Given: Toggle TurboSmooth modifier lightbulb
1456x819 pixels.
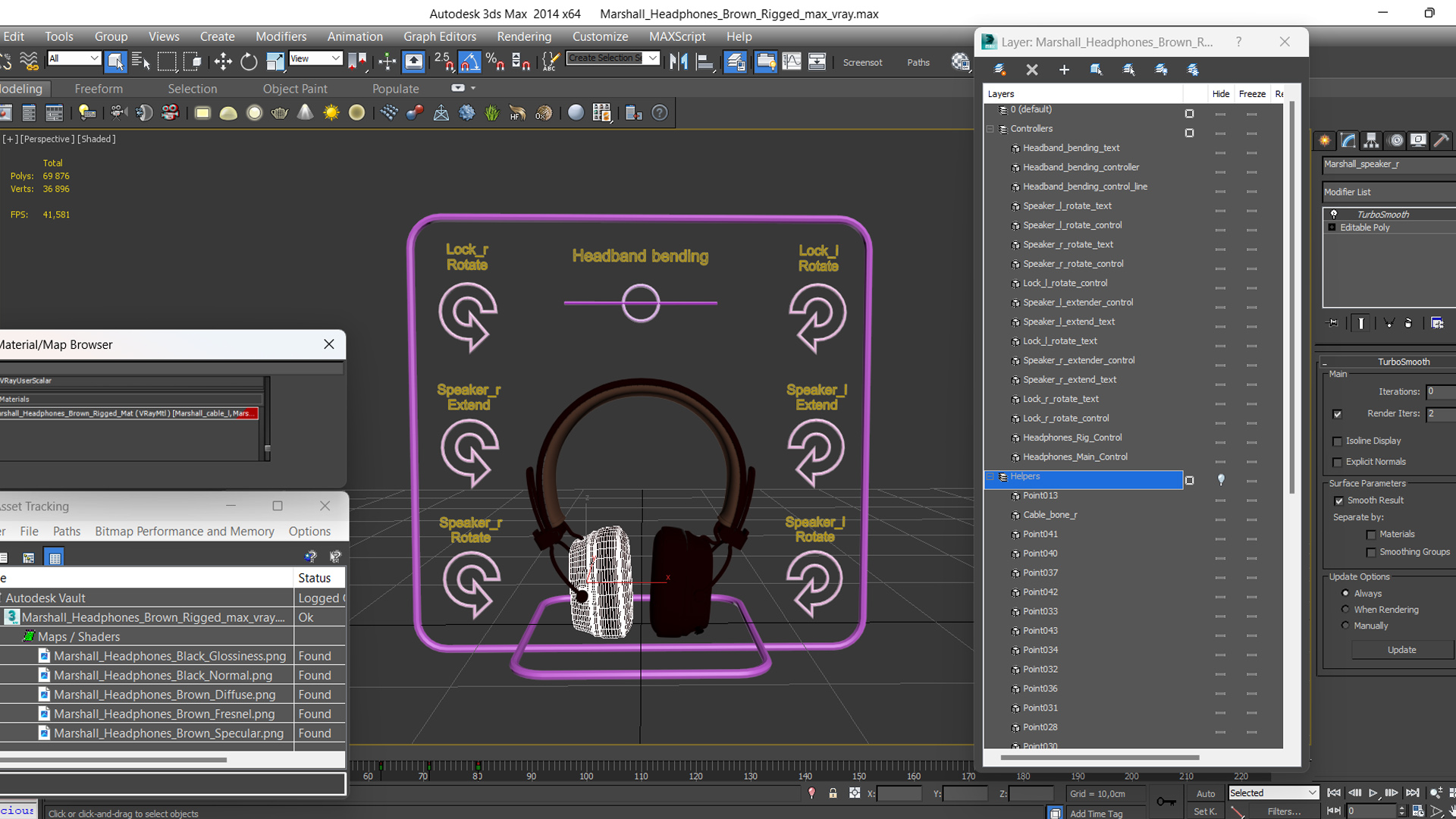Looking at the screenshot, I should click(1334, 215).
